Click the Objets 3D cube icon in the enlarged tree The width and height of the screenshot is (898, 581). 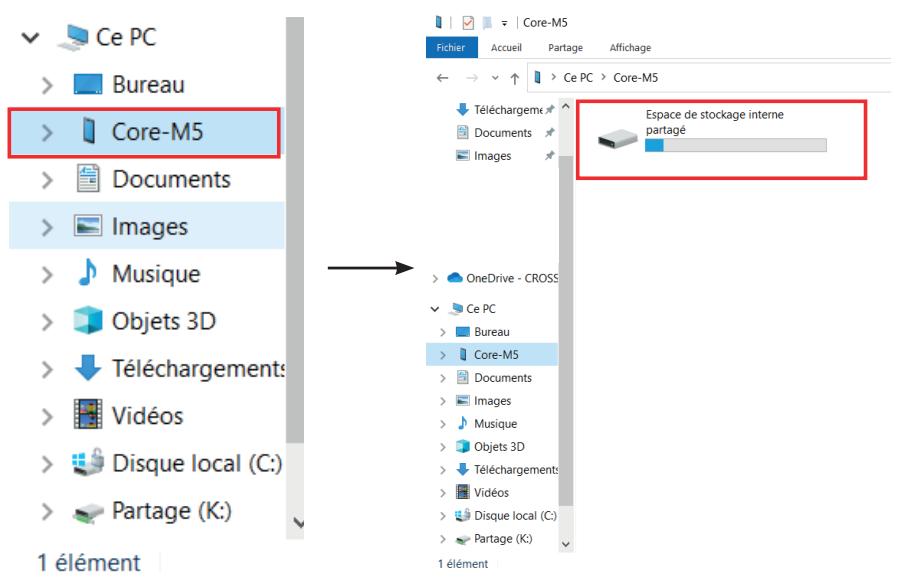click(88, 320)
